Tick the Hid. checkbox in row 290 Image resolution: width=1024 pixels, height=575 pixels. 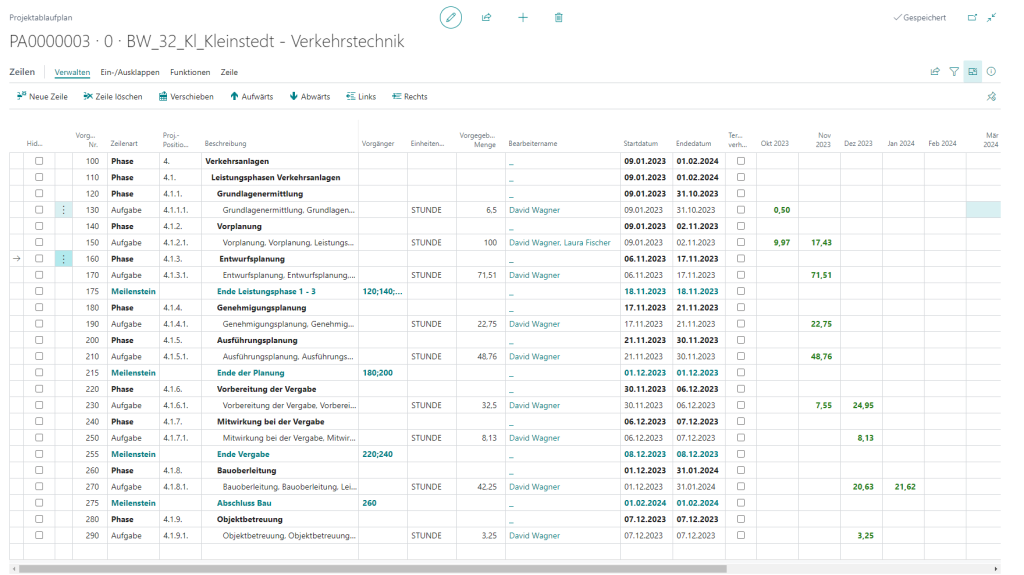point(39,535)
